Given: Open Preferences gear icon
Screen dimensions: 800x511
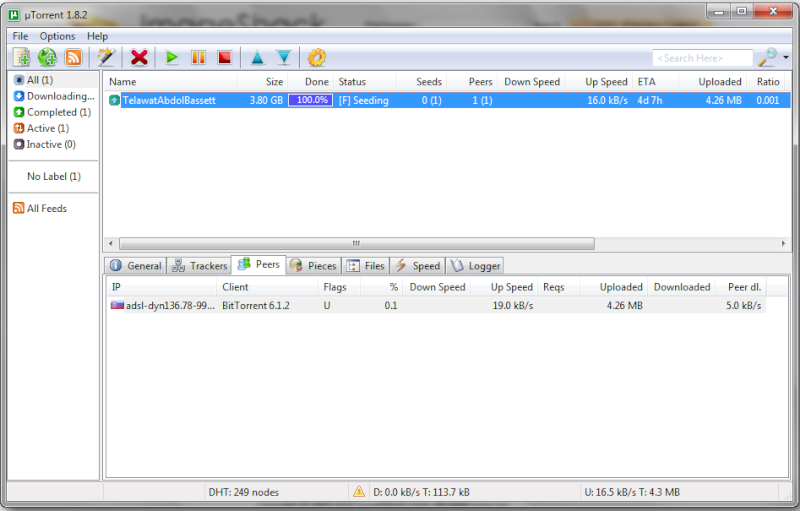Looking at the screenshot, I should point(316,58).
